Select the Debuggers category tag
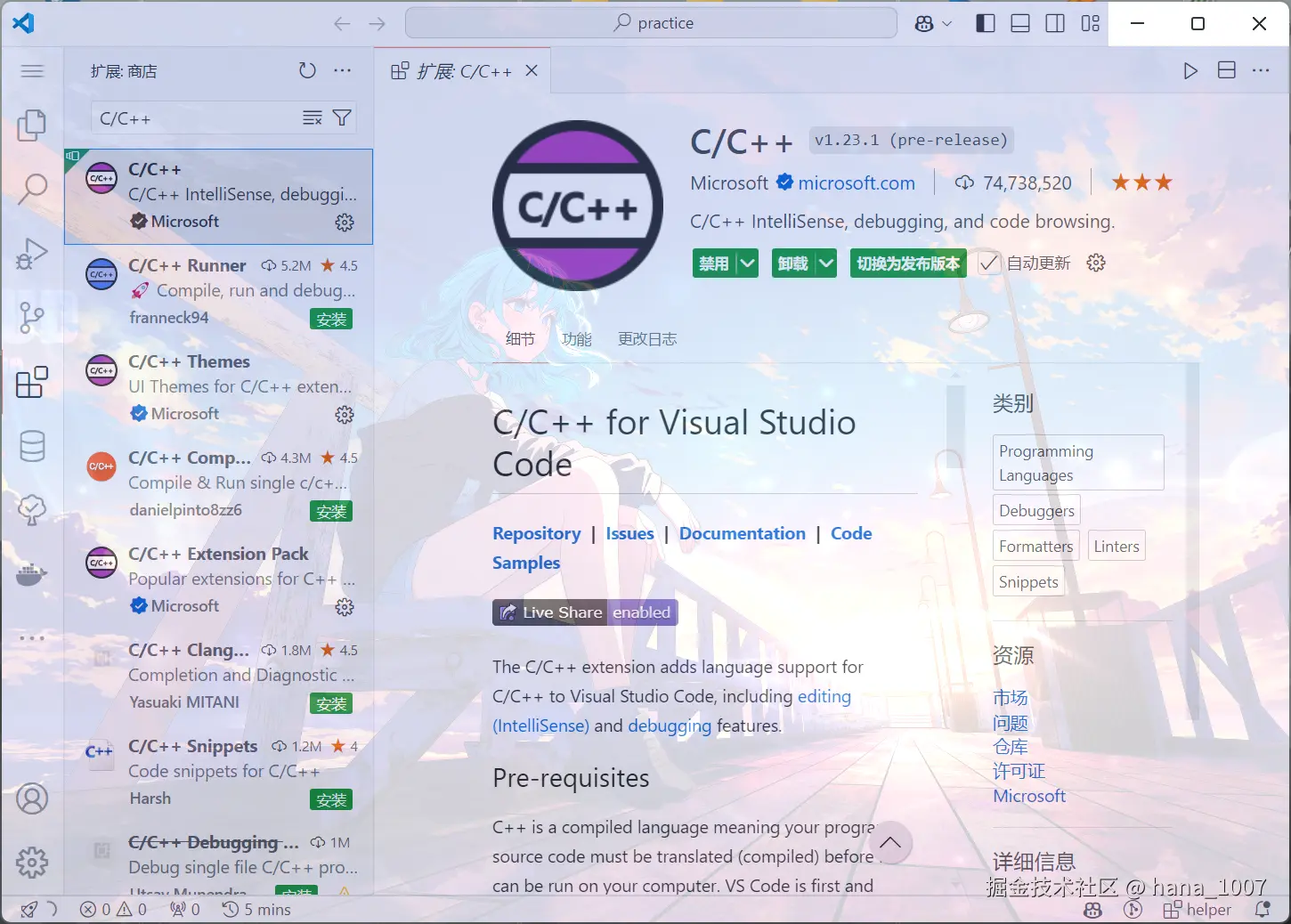Image resolution: width=1291 pixels, height=924 pixels. (x=1036, y=511)
